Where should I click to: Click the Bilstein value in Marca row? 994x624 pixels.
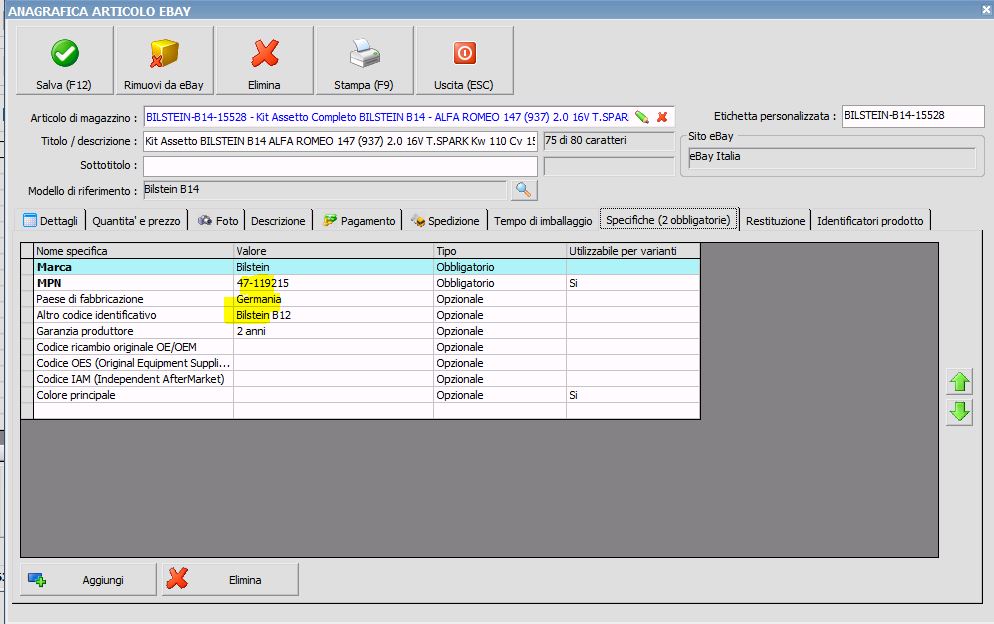click(x=333, y=267)
